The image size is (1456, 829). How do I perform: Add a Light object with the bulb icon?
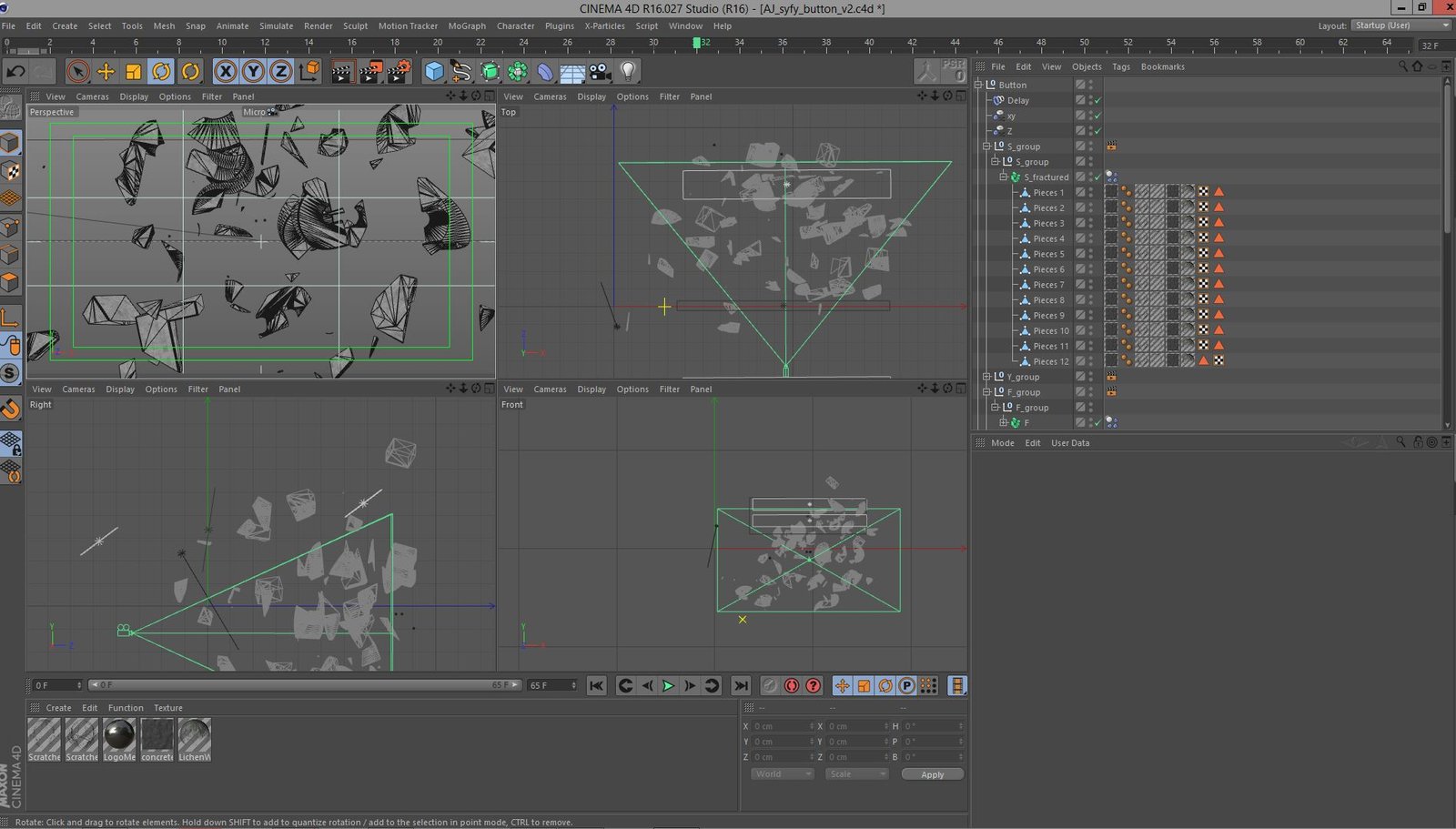[x=628, y=71]
